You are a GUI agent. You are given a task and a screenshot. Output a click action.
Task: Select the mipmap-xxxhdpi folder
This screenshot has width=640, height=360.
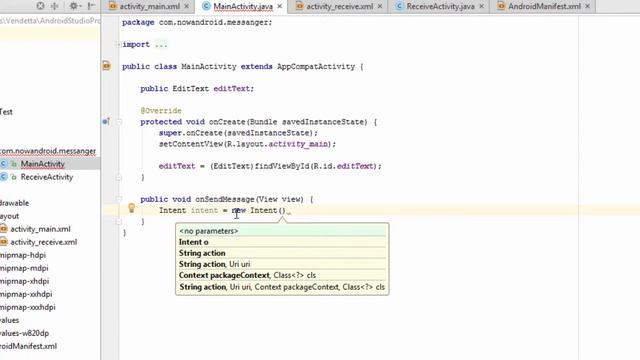click(28, 307)
